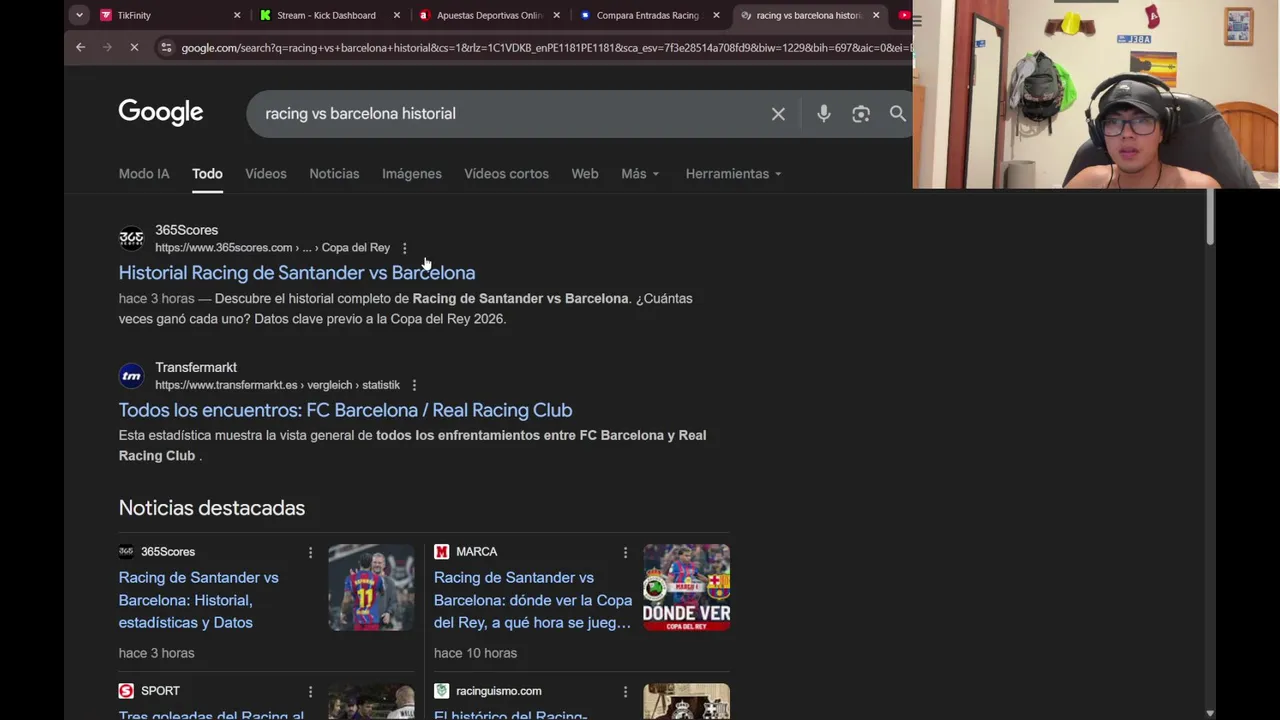Clear the search query with the X icon
The width and height of the screenshot is (1280, 720).
(x=778, y=114)
